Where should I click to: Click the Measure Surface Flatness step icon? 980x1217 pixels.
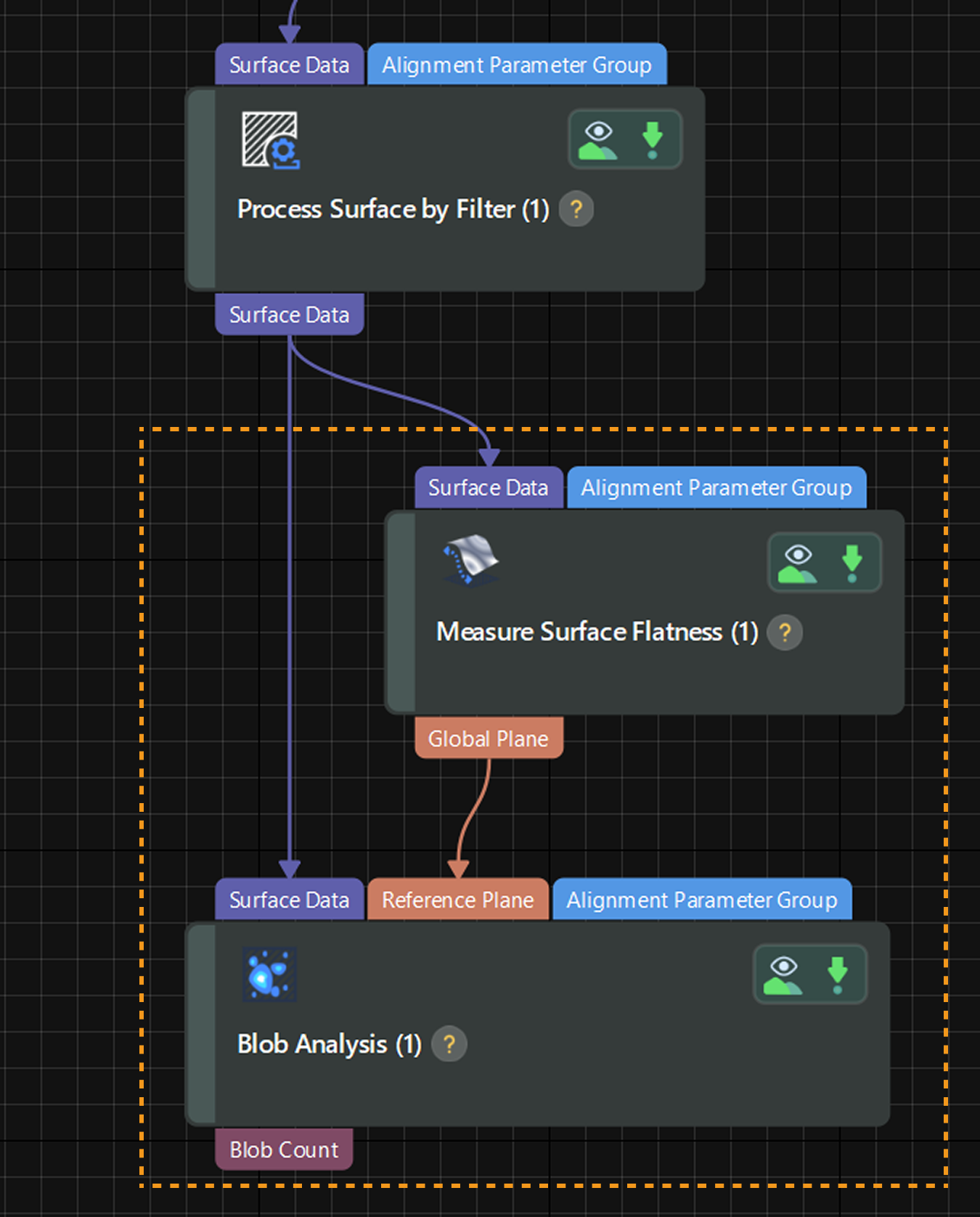[x=470, y=560]
